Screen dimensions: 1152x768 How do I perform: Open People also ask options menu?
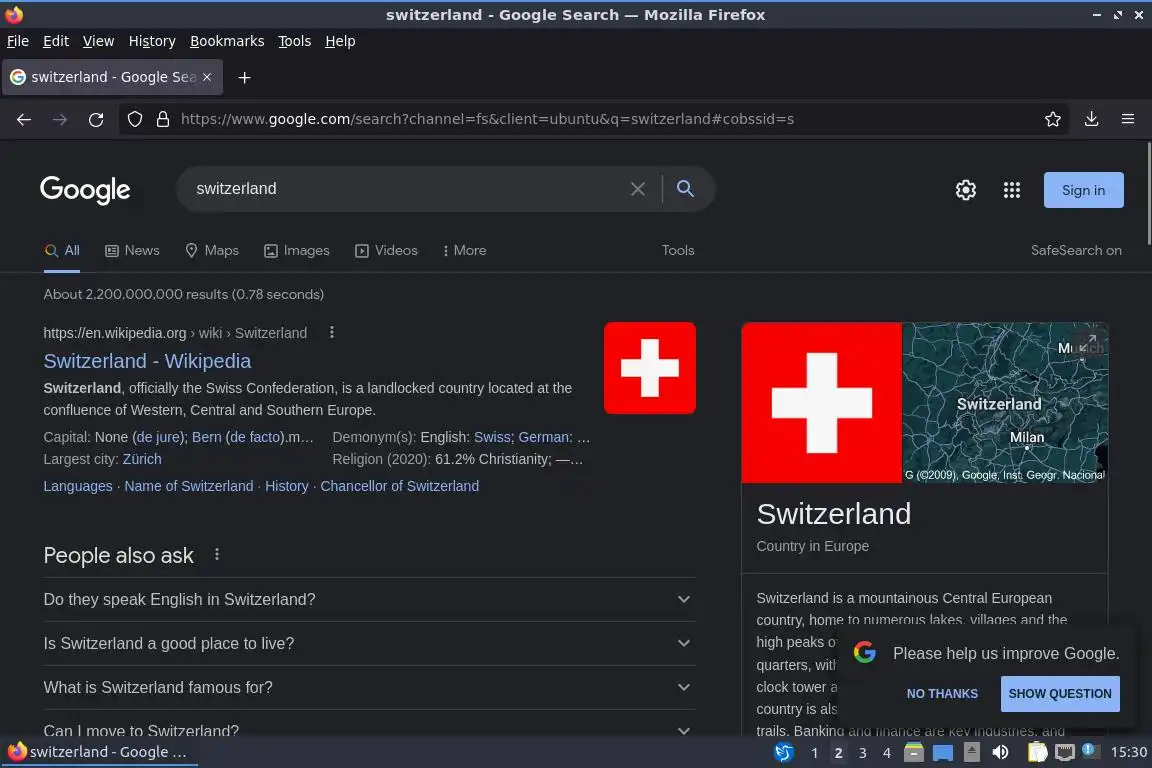(x=217, y=554)
